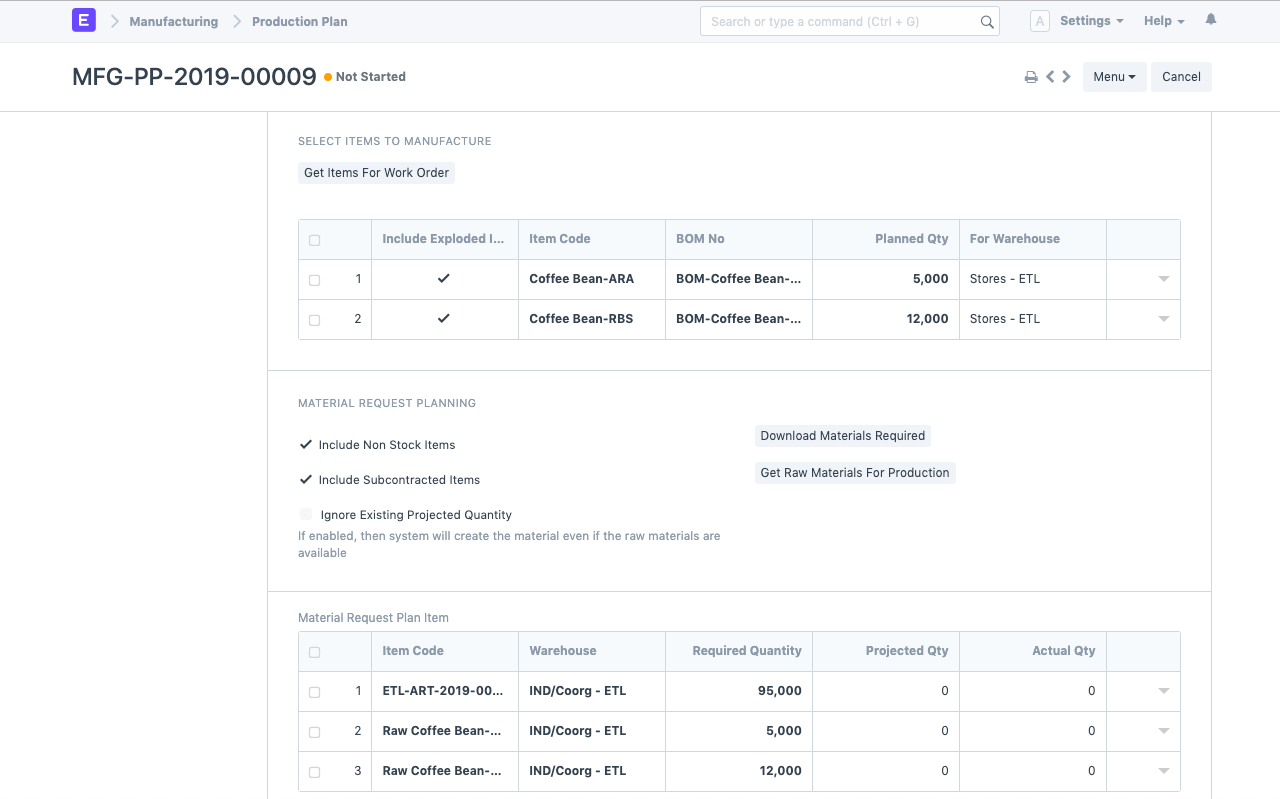Expand the 95,000 quantity row arrow
Image resolution: width=1280 pixels, height=799 pixels.
click(1163, 691)
